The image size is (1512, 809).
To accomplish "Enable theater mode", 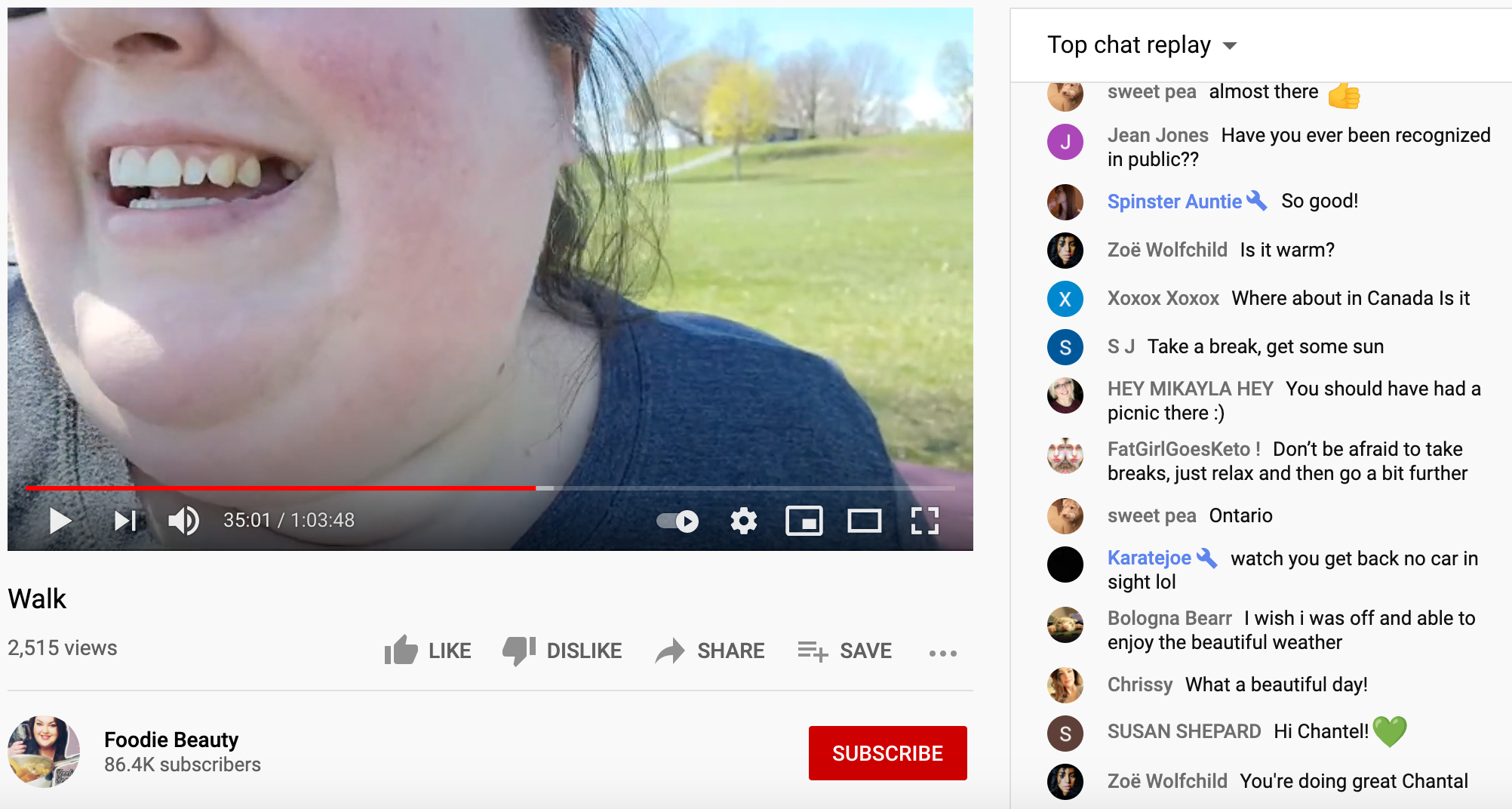I will (865, 521).
